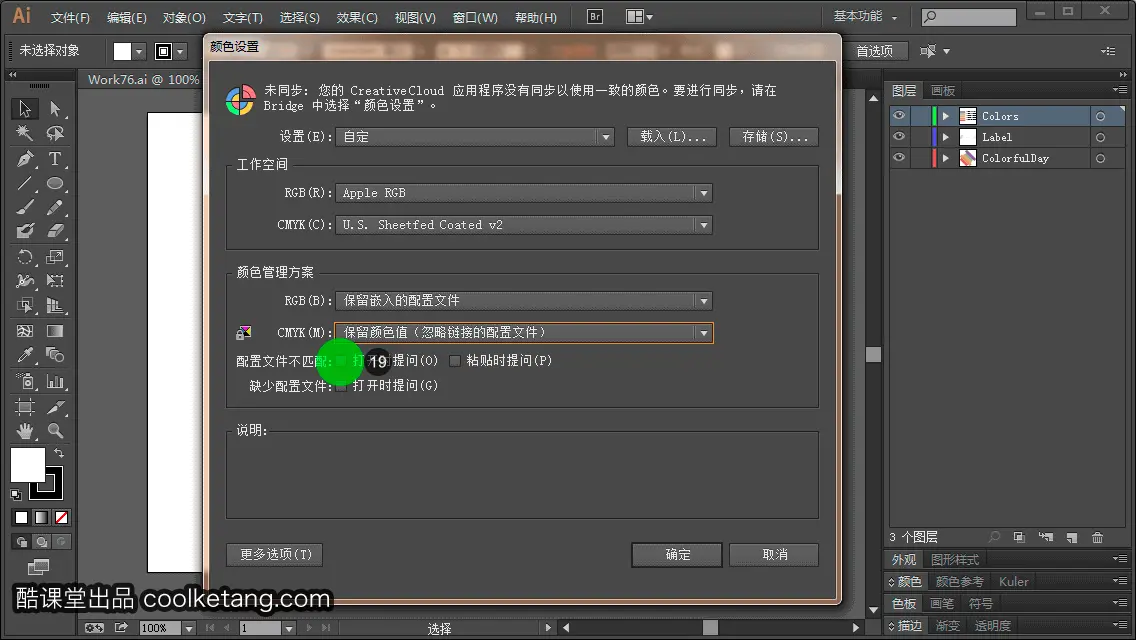Toggle missing profile 'Ask When Opening' checkbox
Viewport: 1136px width, 640px height.
coord(341,386)
